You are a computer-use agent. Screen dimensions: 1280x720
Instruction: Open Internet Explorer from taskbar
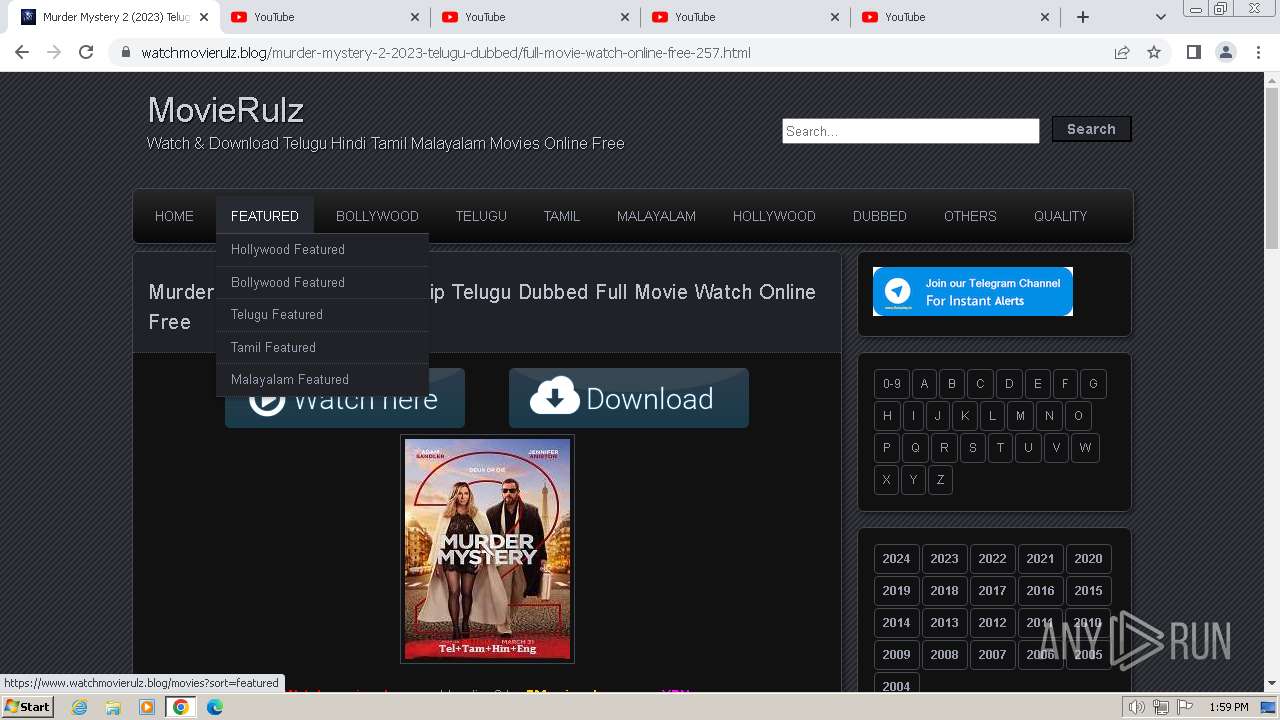tap(79, 707)
